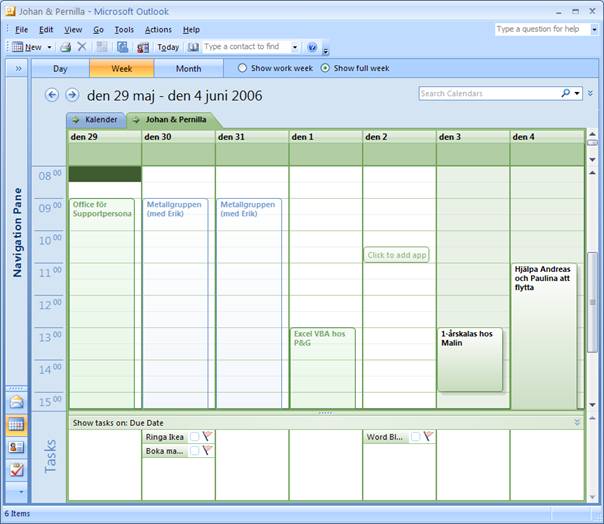Open the Go menu

[x=99, y=30]
